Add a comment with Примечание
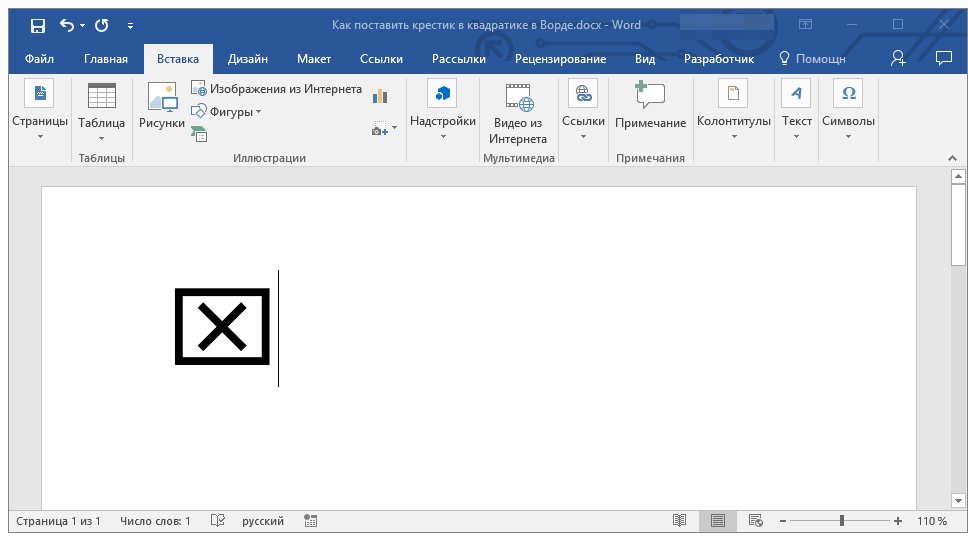The width and height of the screenshot is (968, 541). 650,97
